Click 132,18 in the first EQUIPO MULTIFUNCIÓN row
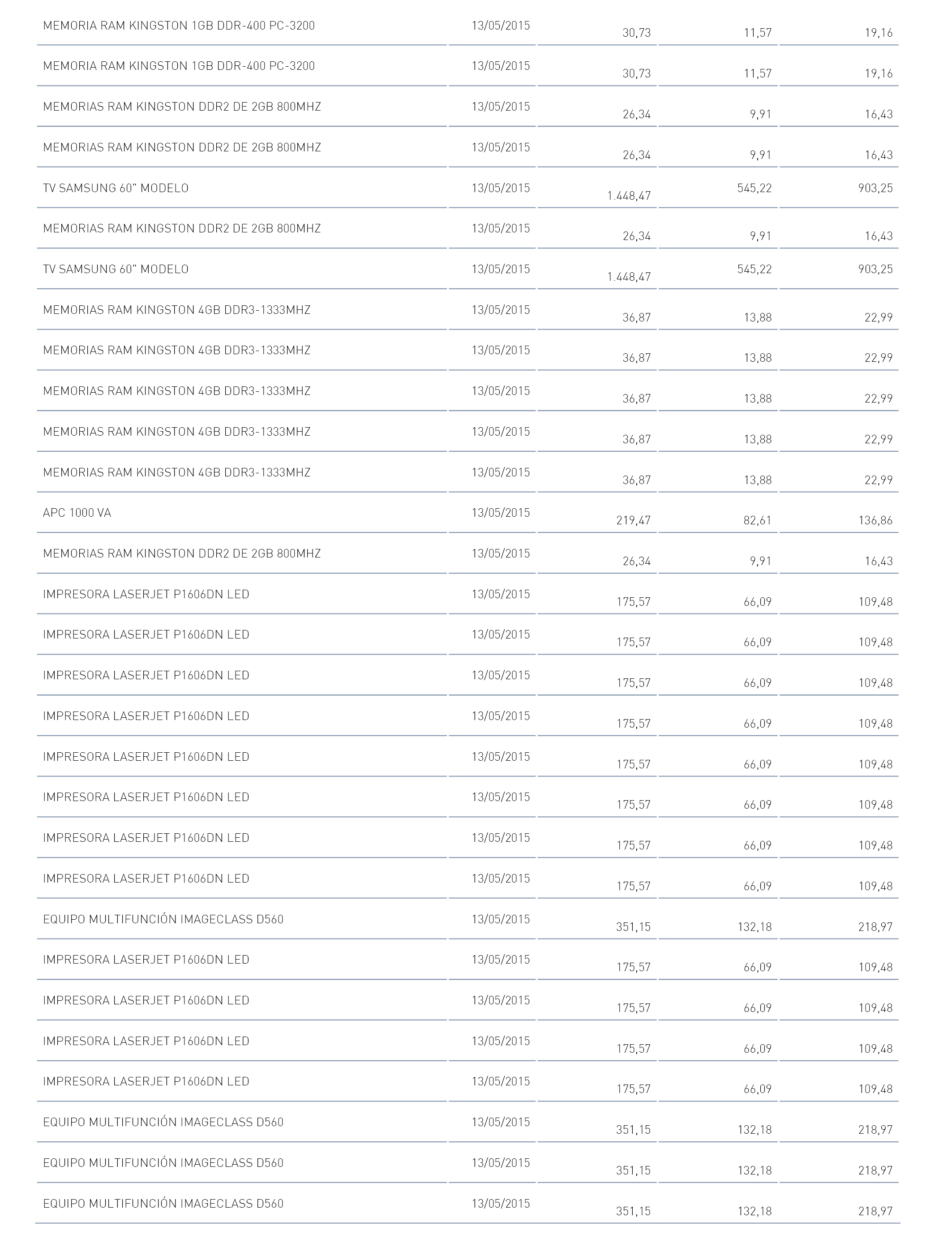The height and width of the screenshot is (1243, 952). click(754, 927)
